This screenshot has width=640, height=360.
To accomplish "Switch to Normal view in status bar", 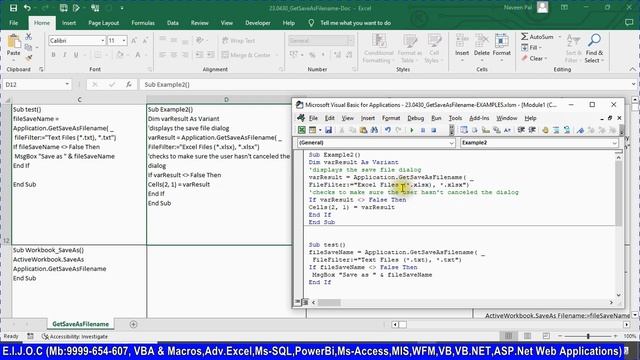I will pos(509,336).
